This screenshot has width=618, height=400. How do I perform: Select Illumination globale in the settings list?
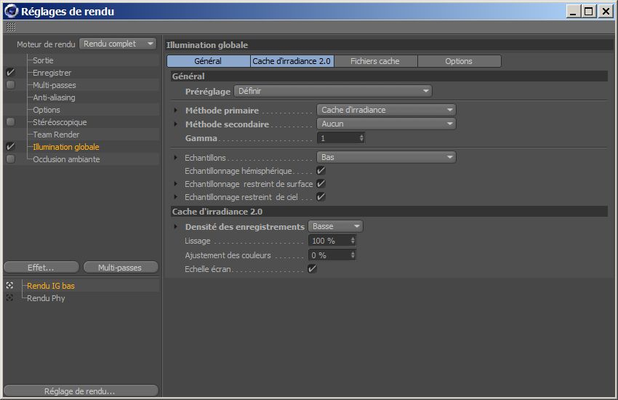tap(66, 147)
